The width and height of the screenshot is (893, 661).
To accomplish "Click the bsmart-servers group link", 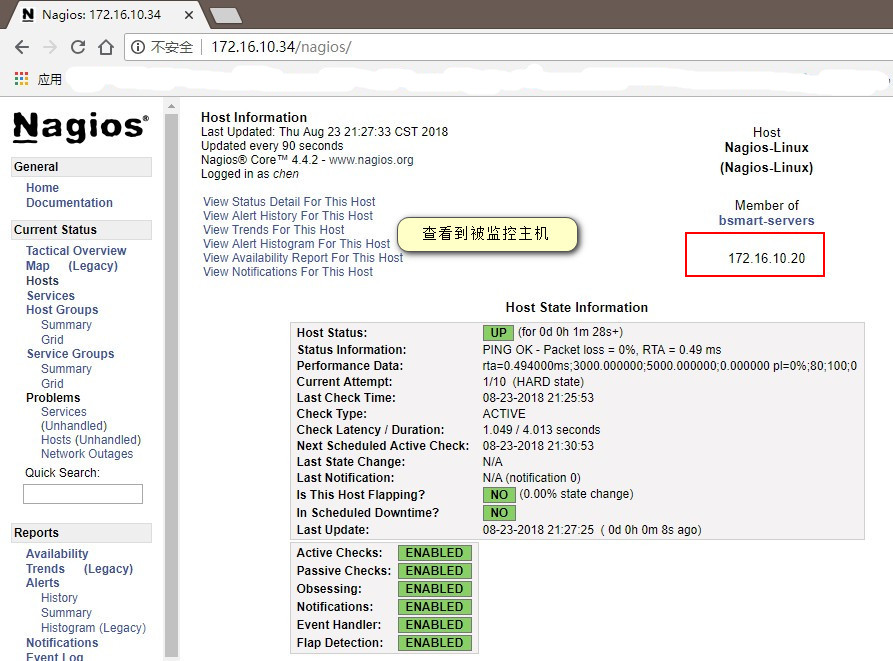I will coord(766,221).
